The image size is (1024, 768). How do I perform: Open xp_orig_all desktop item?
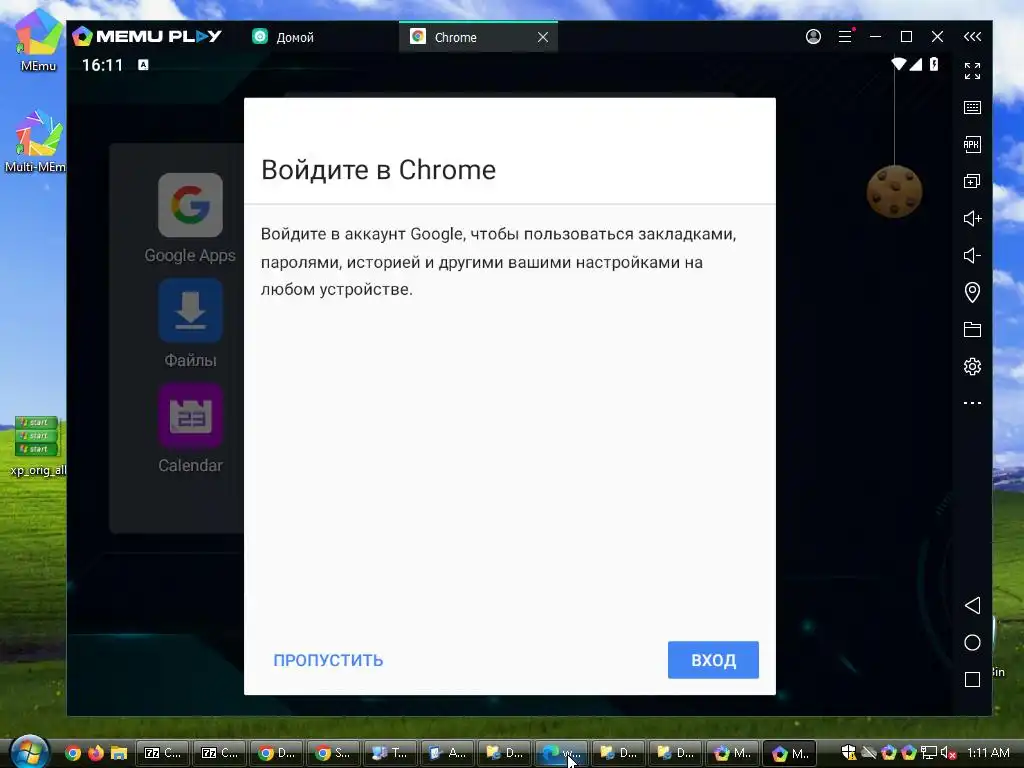coord(38,446)
